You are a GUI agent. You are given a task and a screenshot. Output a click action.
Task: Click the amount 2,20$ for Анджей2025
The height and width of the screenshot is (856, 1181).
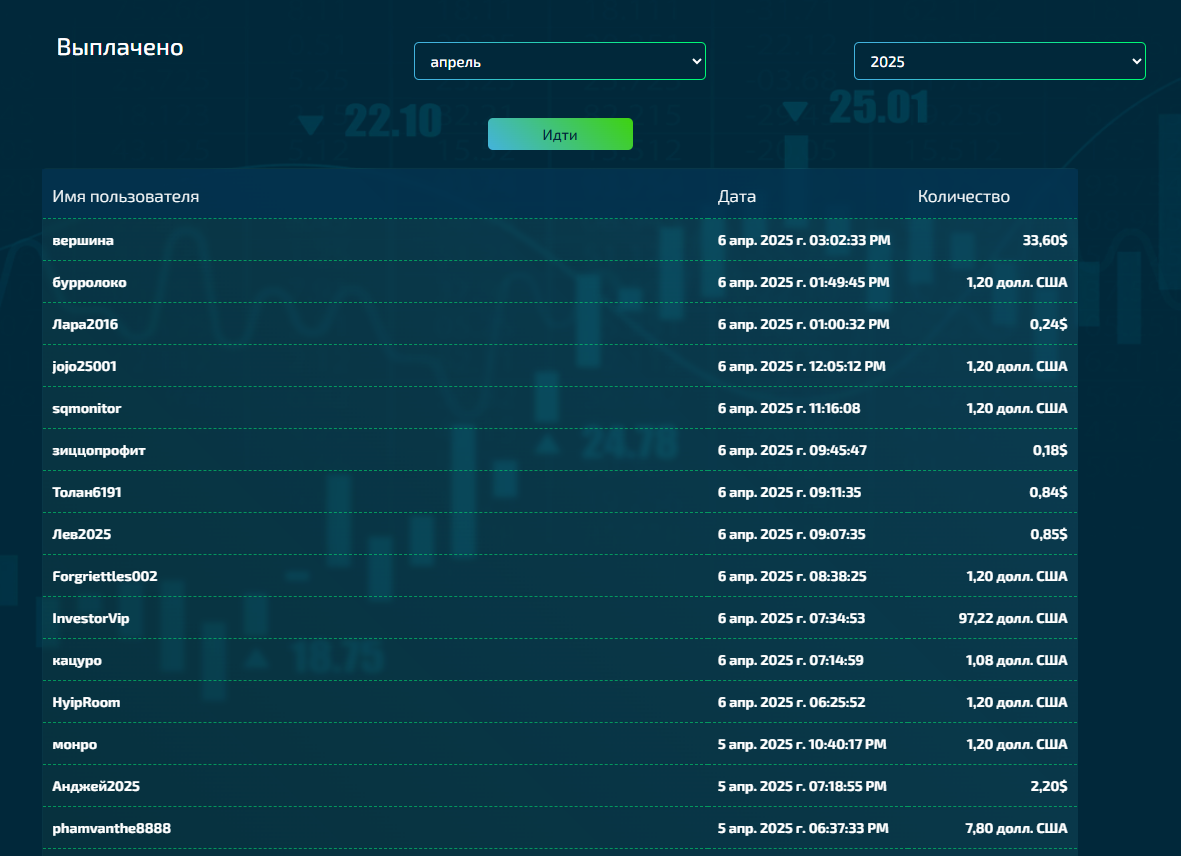pyautogui.click(x=1048, y=787)
